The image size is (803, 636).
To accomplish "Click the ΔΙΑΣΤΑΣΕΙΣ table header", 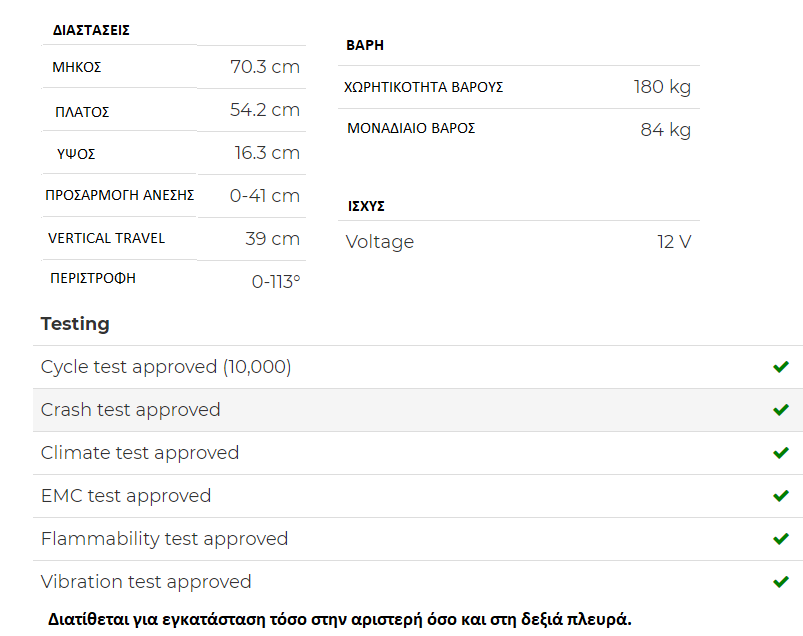I will [x=91, y=30].
